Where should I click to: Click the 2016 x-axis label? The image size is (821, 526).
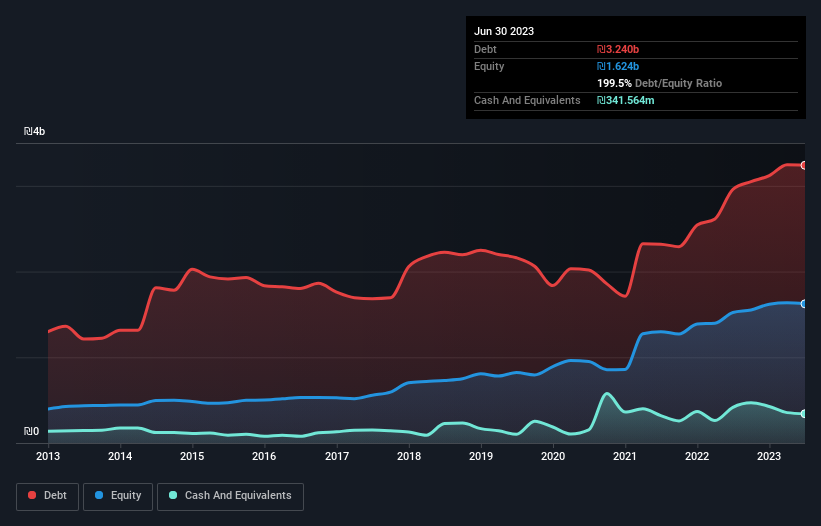pyautogui.click(x=264, y=456)
